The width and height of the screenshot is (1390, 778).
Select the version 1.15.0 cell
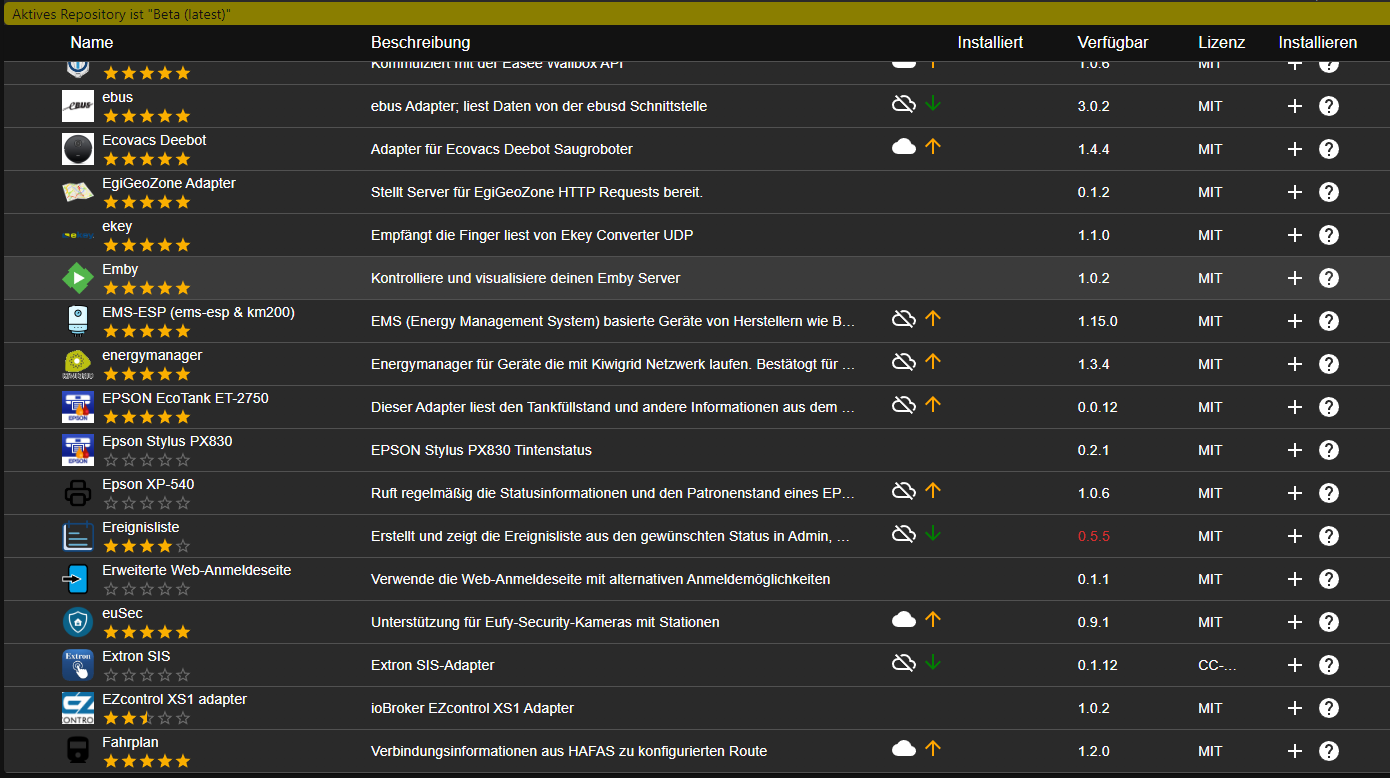coord(1098,321)
